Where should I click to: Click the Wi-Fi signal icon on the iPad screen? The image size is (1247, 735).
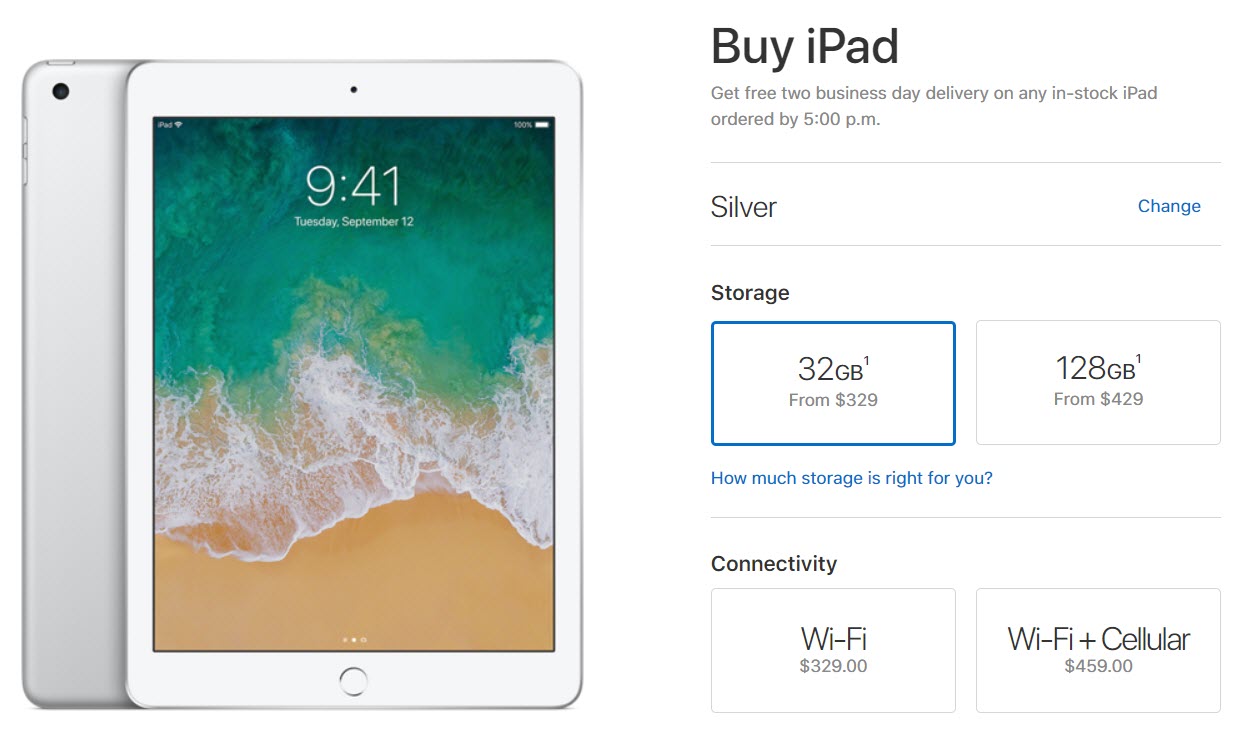178,125
